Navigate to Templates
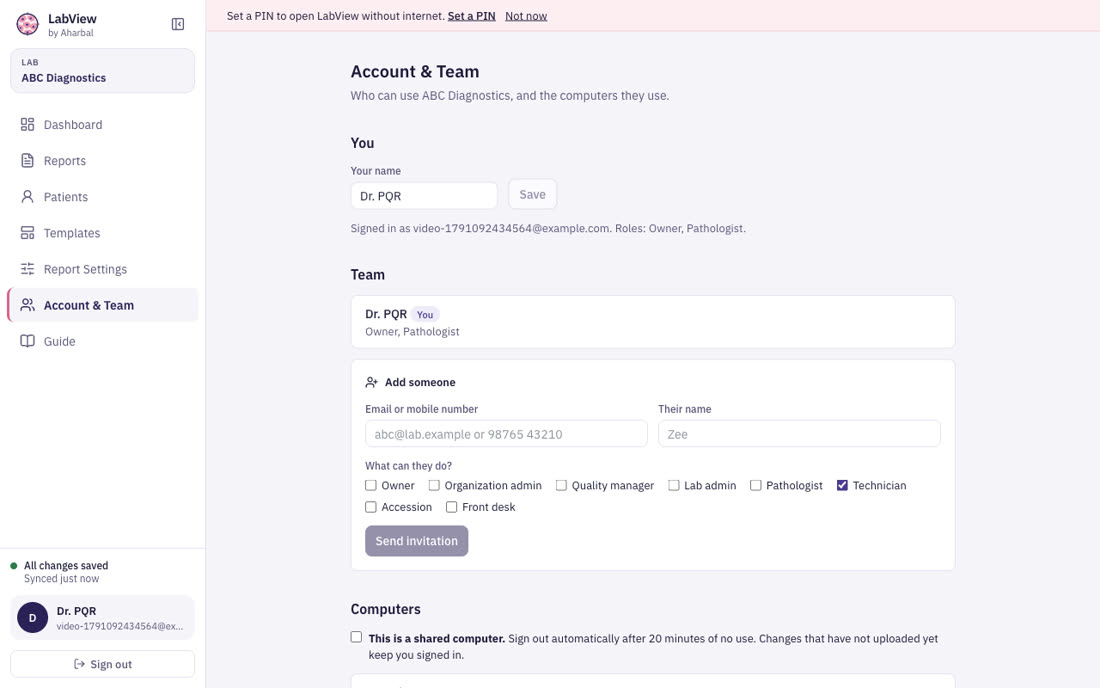 pyautogui.click(x=102, y=233)
